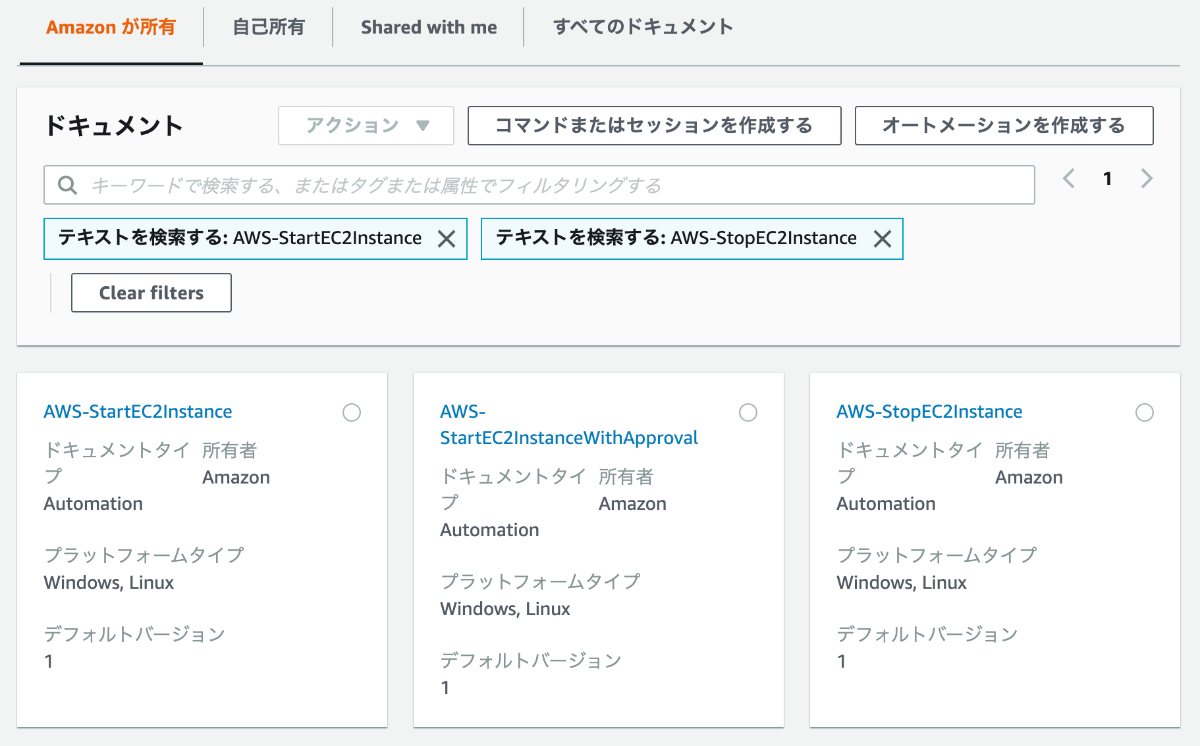Switch to すべてのドキュメント tab

(x=643, y=27)
